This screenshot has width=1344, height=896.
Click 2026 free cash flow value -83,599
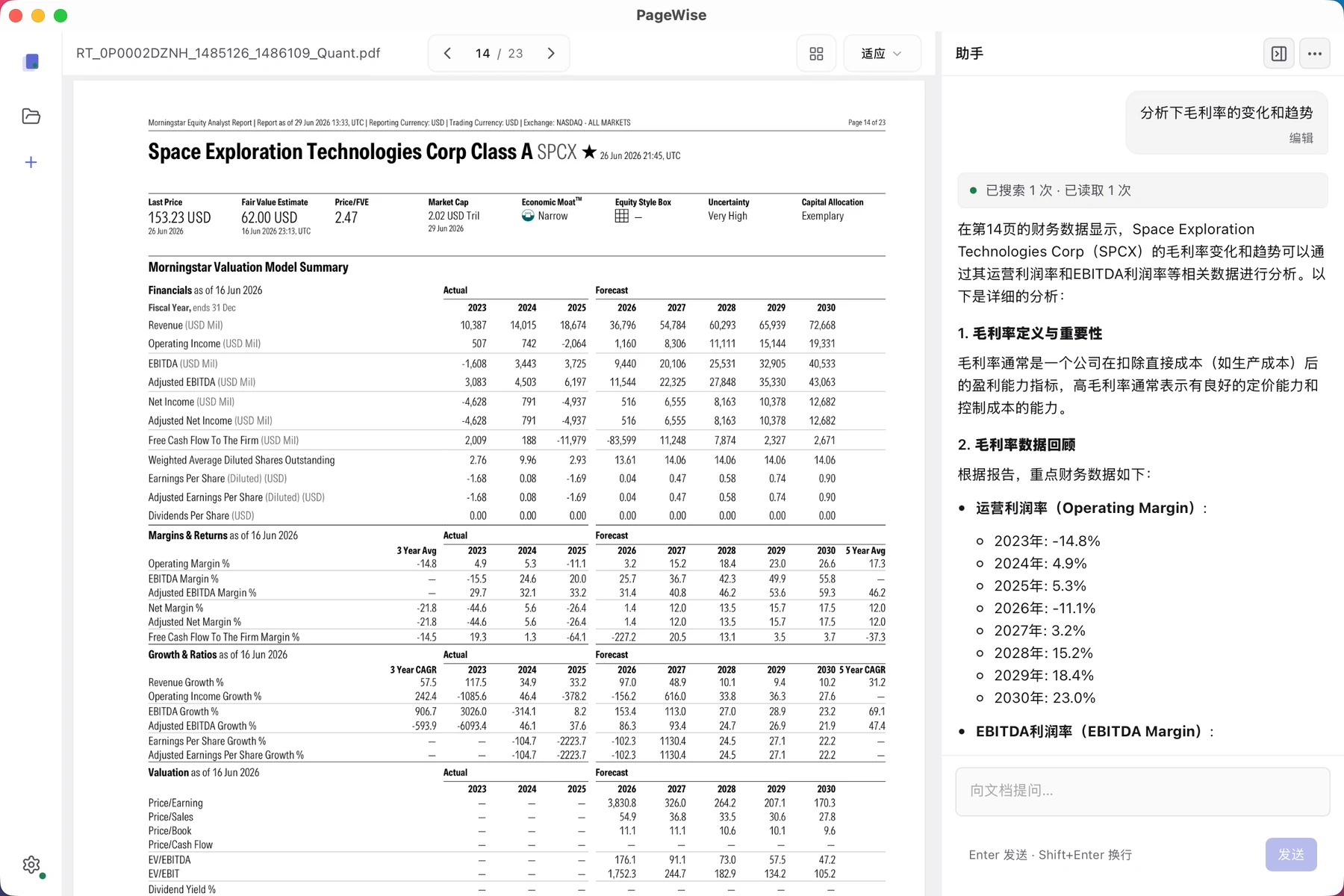[621, 441]
